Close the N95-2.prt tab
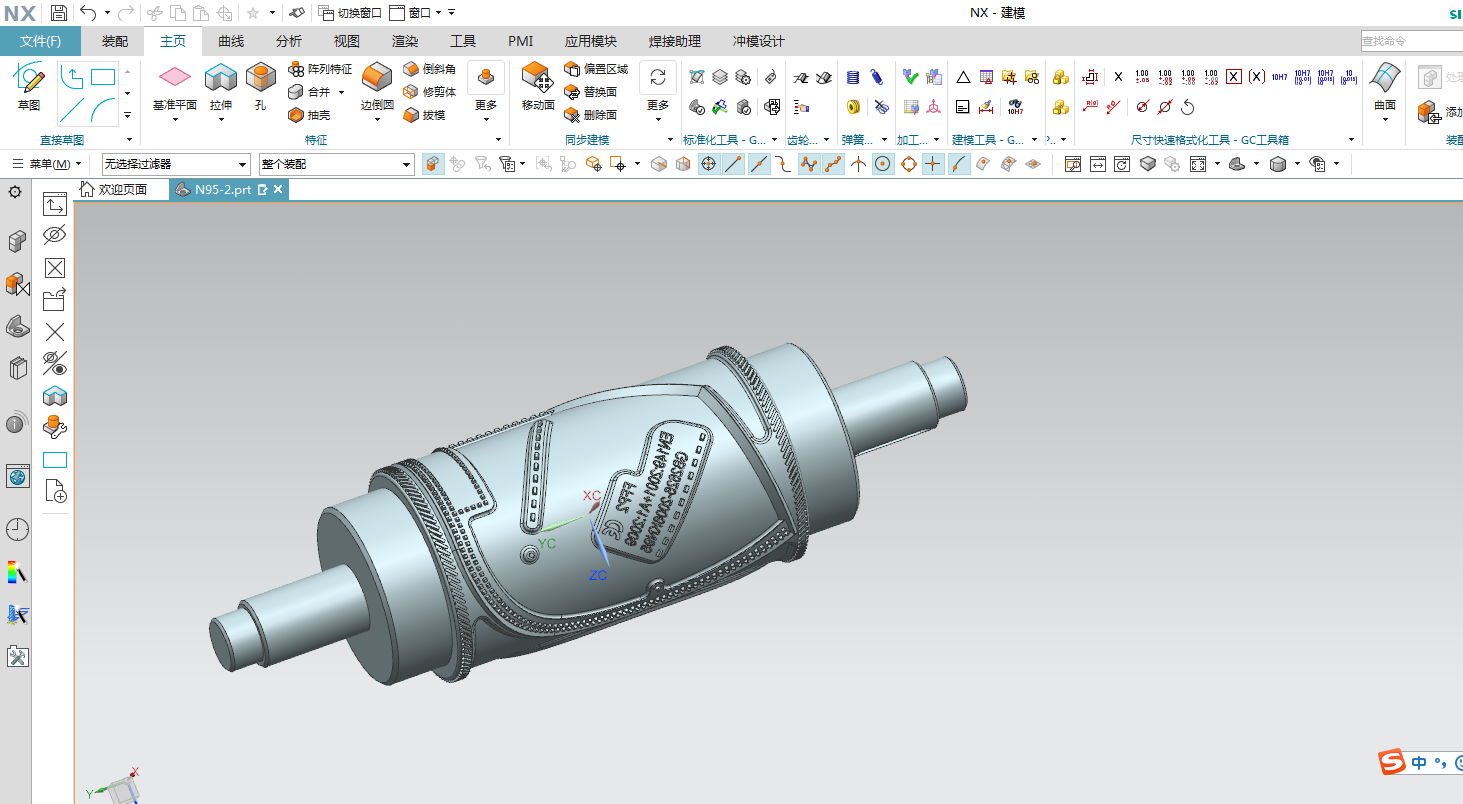The image size is (1463, 804). pos(278,189)
